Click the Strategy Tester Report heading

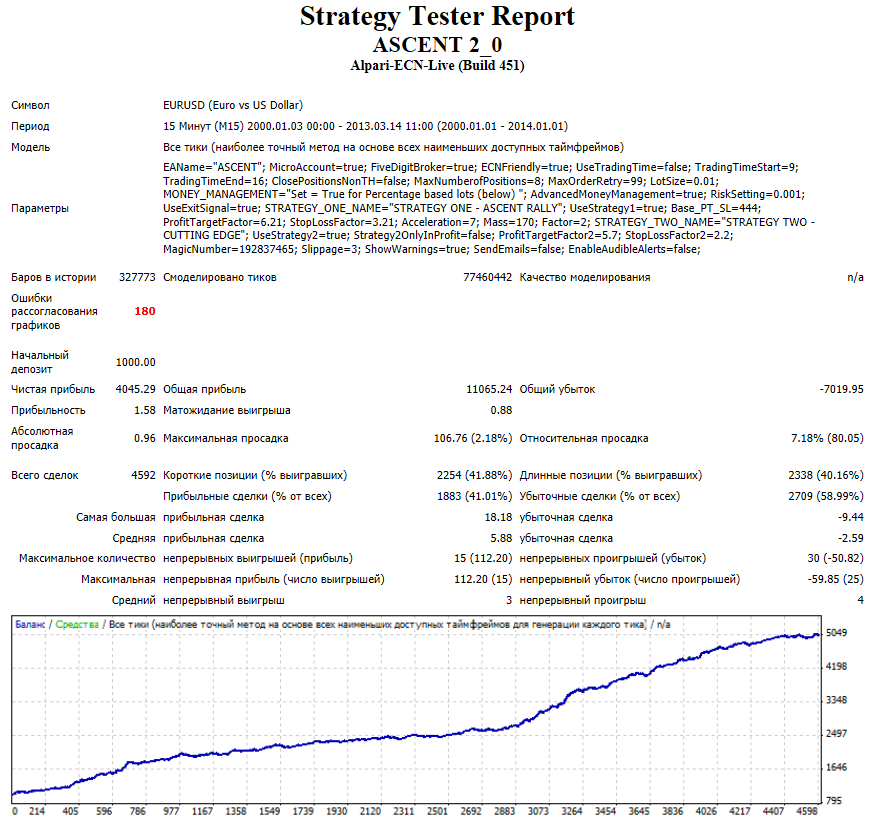(437, 16)
